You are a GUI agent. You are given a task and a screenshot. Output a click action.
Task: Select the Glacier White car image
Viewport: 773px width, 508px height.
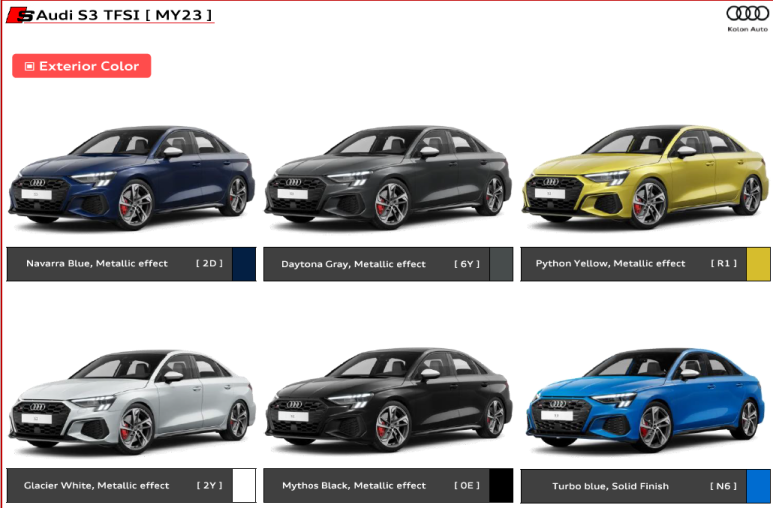tap(132, 402)
